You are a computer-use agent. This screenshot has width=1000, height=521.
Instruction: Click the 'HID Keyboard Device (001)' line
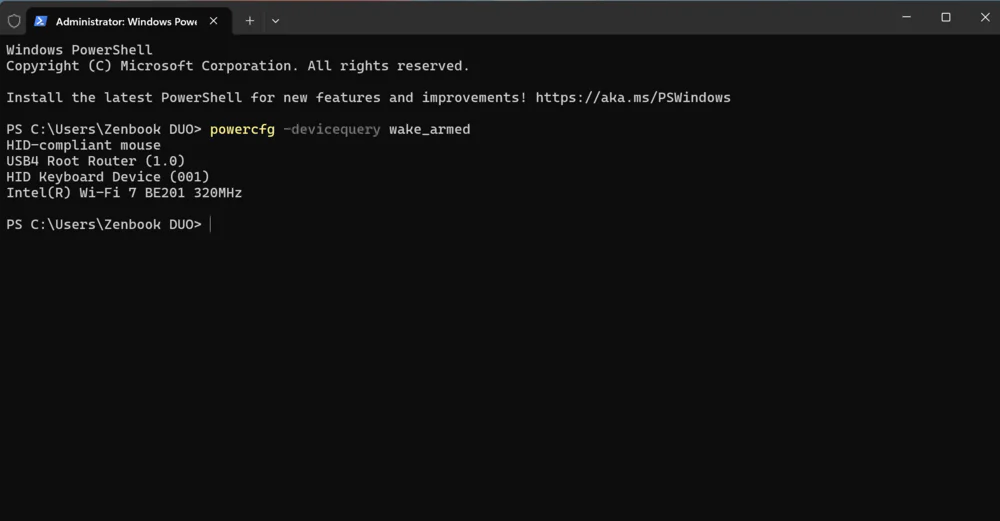[108, 177]
